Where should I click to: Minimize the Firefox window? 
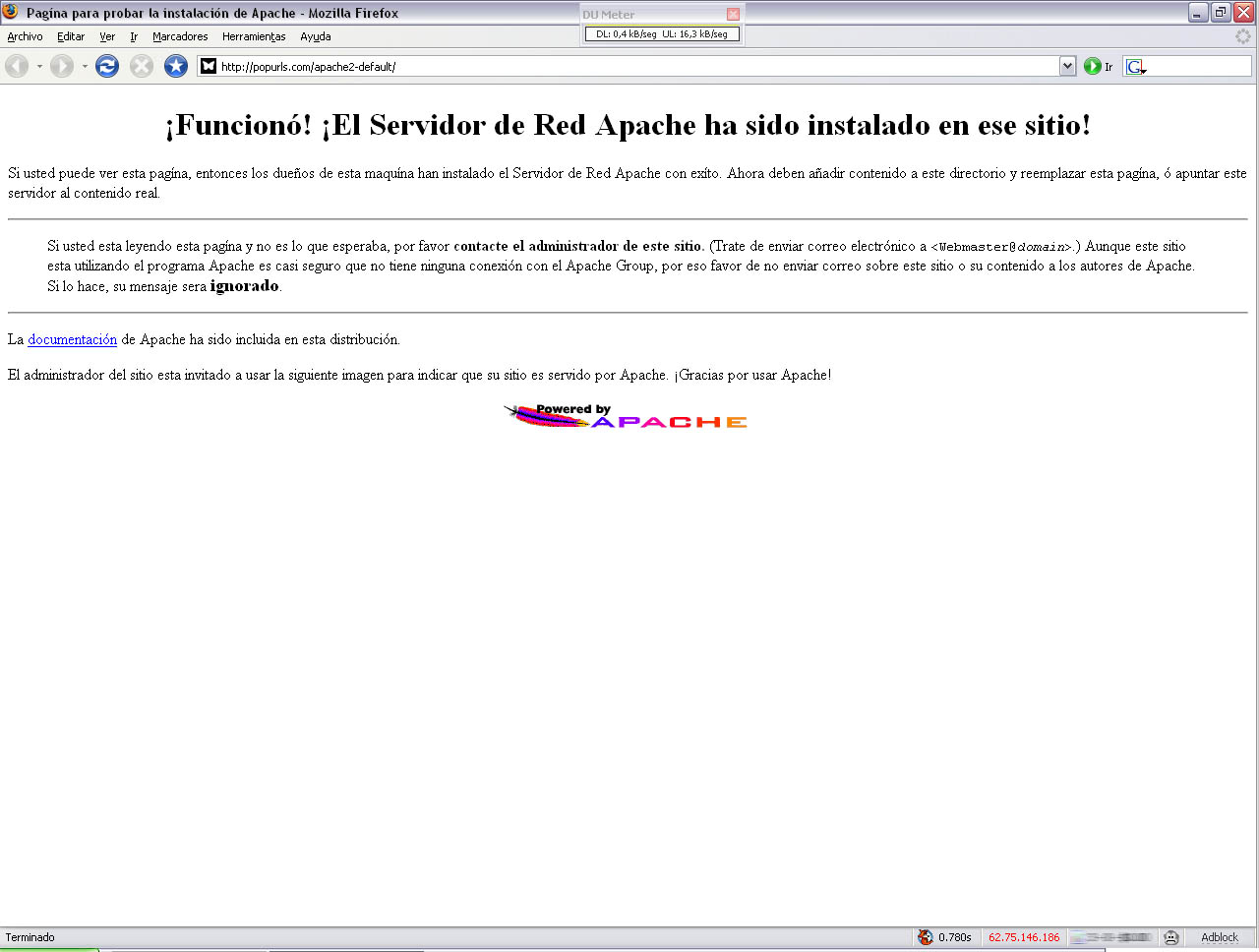click(1198, 13)
